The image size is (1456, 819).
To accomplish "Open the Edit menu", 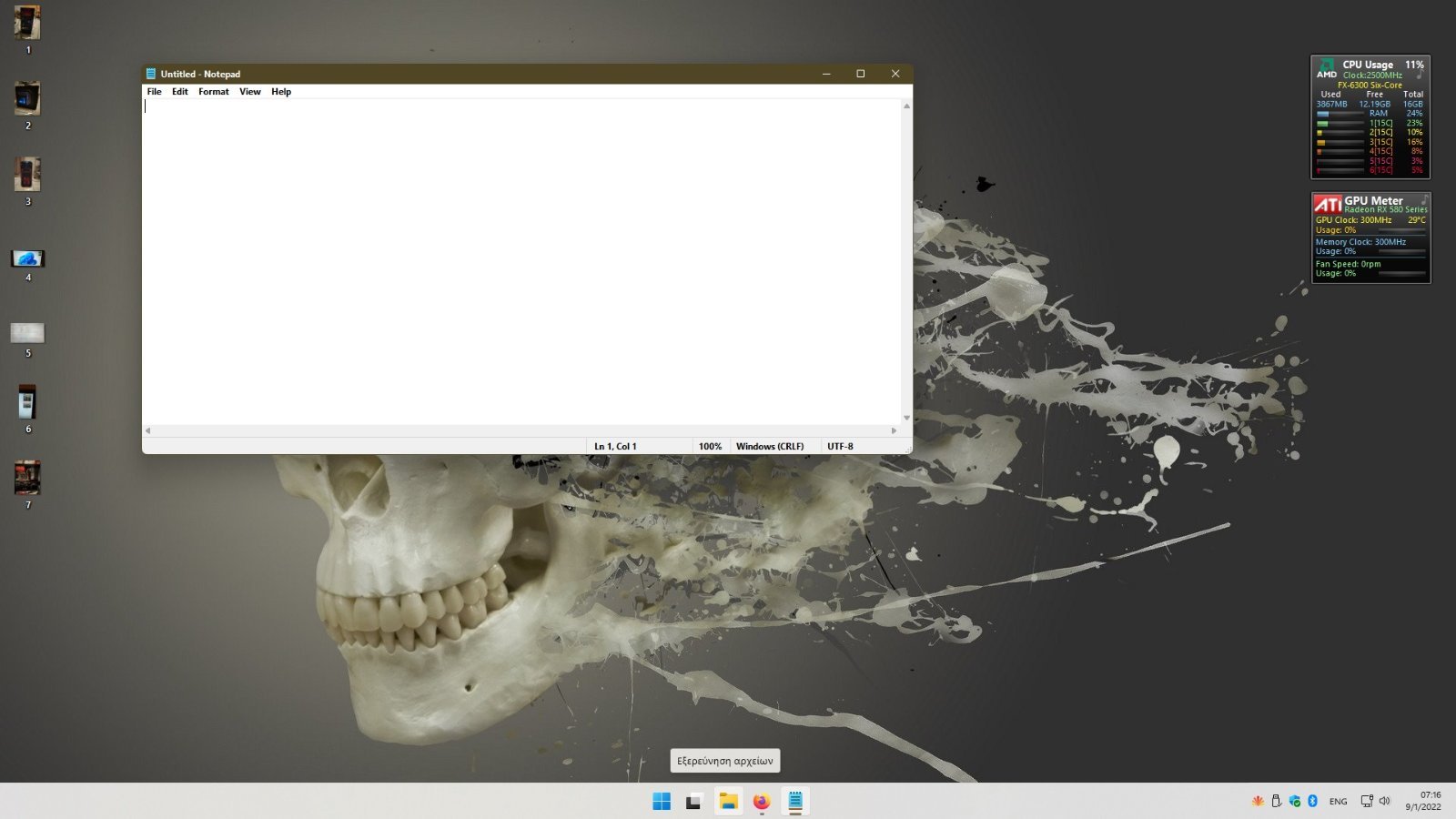I will click(179, 92).
